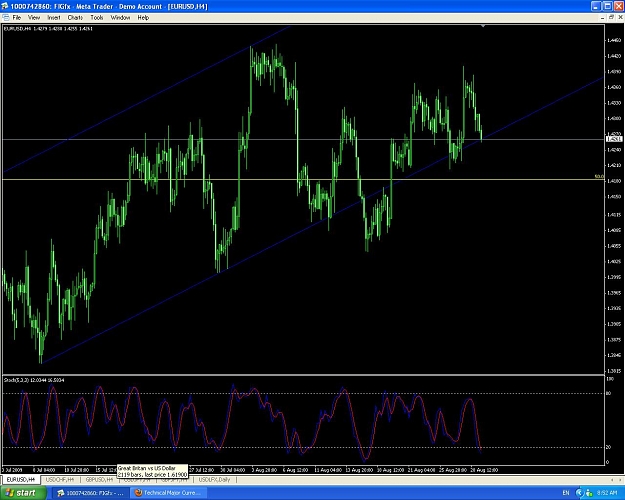The image size is (625, 500).
Task: Click the EN language indicator in taskbar
Action: [565, 493]
